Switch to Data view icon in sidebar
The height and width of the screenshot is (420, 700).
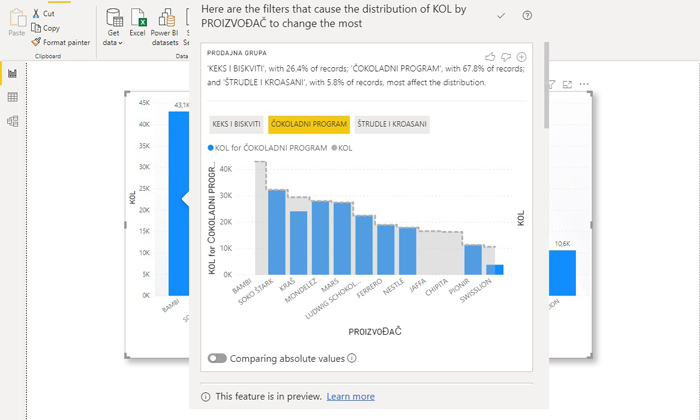tap(12, 97)
